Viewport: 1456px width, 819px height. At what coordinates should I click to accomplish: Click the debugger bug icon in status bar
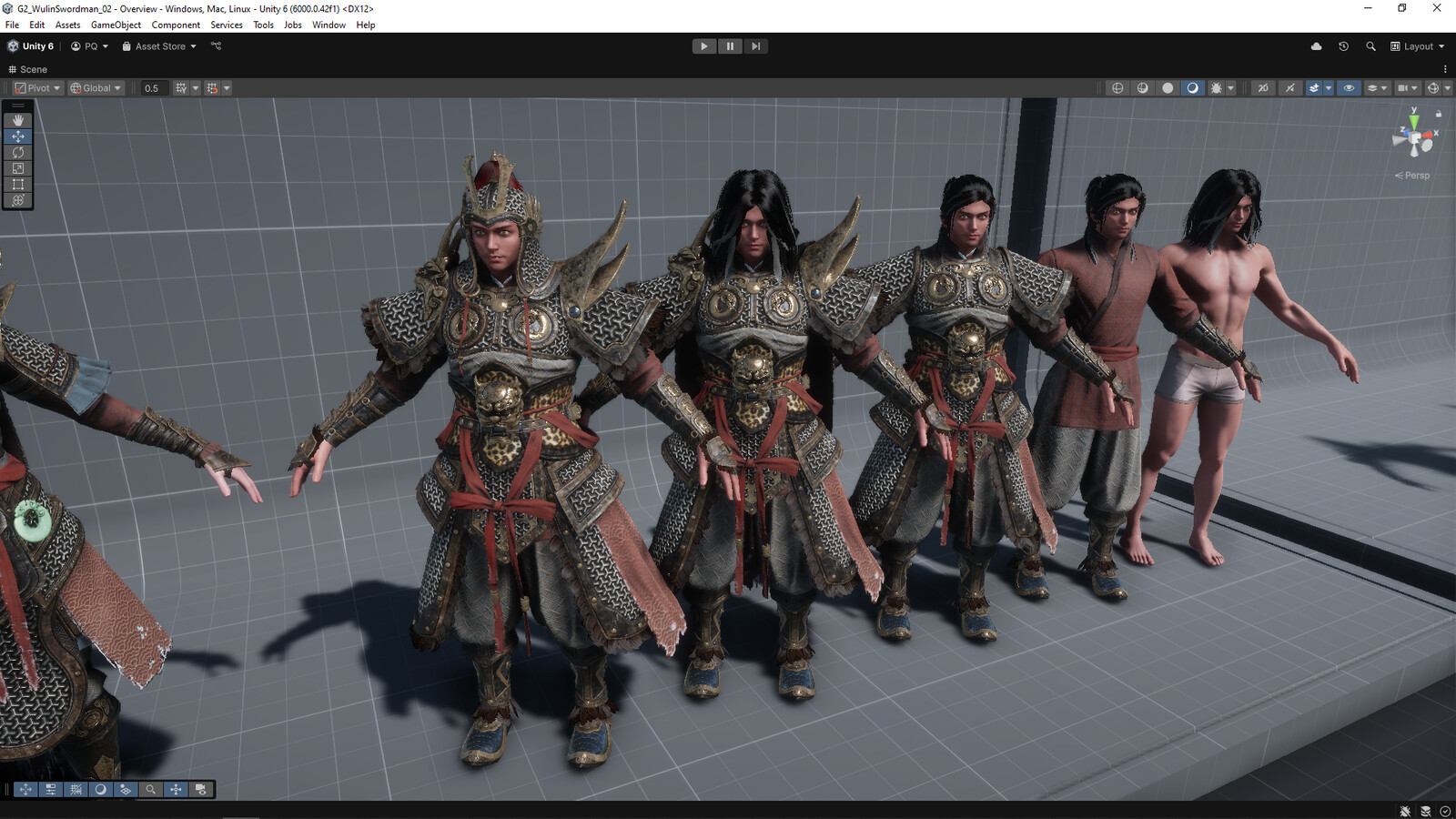(x=1405, y=811)
